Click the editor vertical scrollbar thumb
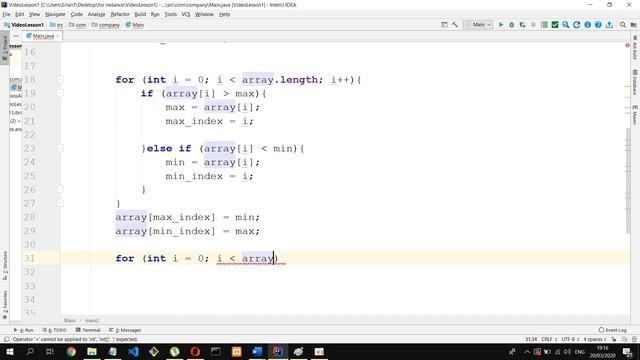The width and height of the screenshot is (640, 360). tap(628, 180)
